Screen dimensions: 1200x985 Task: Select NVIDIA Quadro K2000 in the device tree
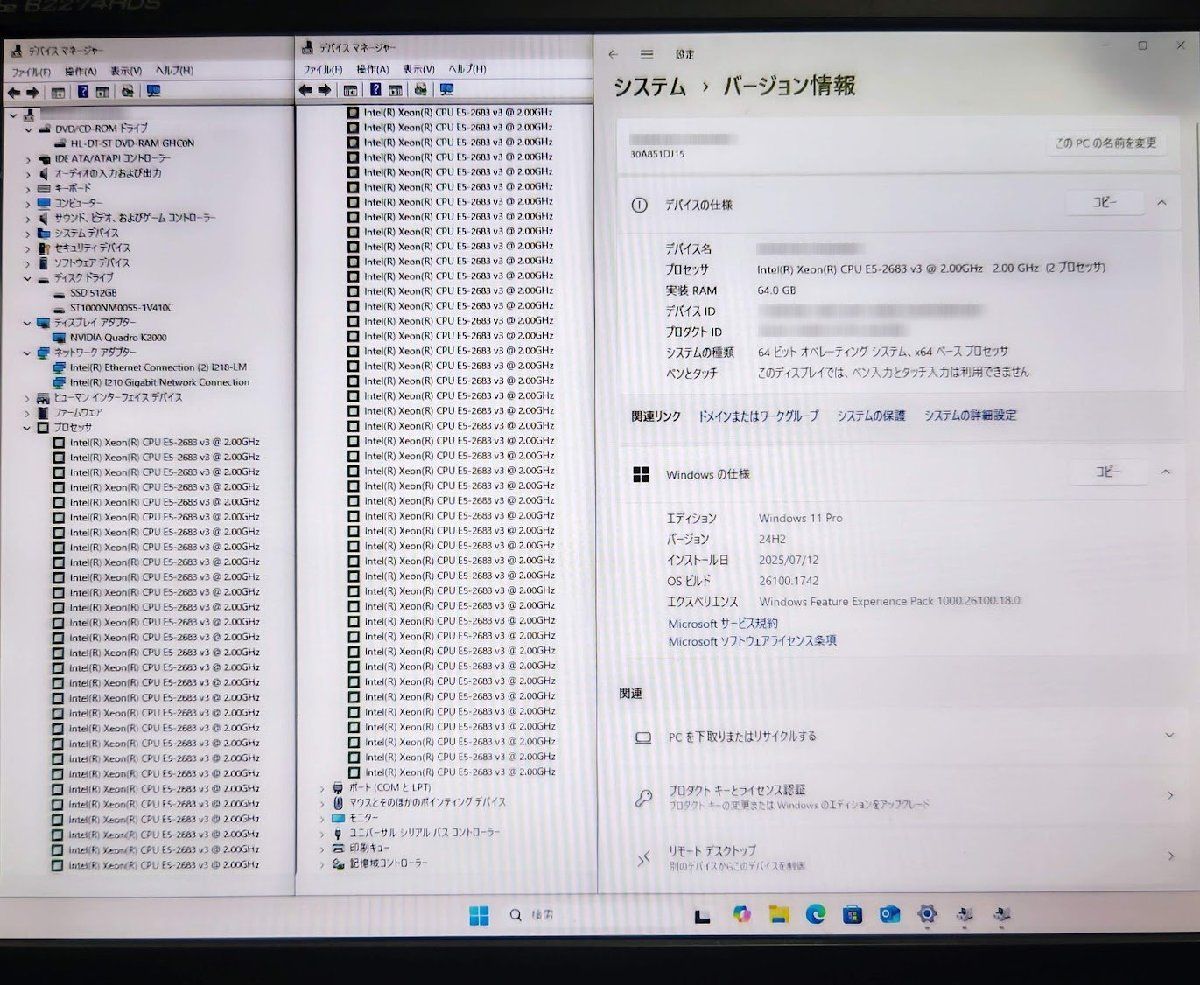click(117, 338)
